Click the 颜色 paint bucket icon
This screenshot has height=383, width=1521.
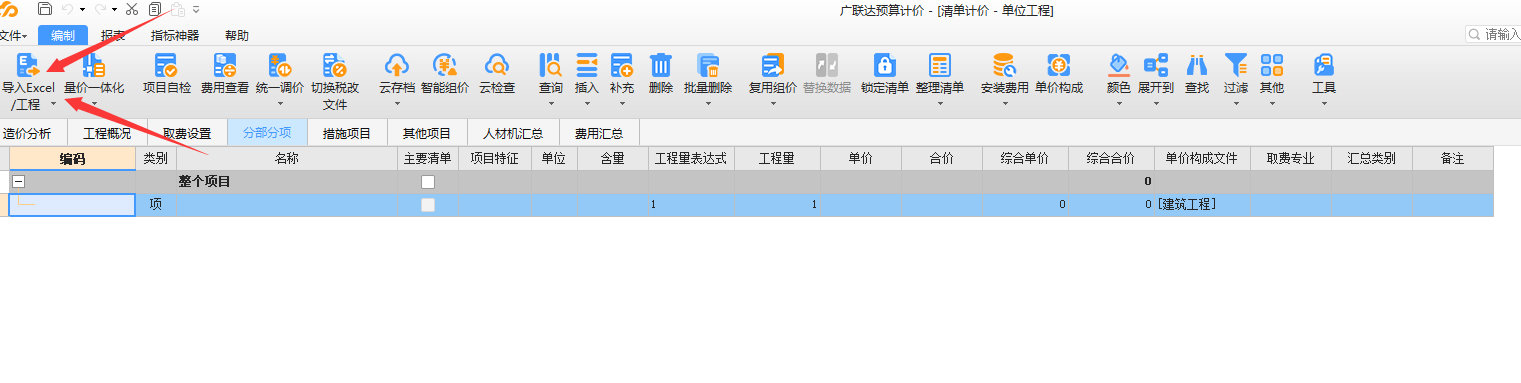1119,66
